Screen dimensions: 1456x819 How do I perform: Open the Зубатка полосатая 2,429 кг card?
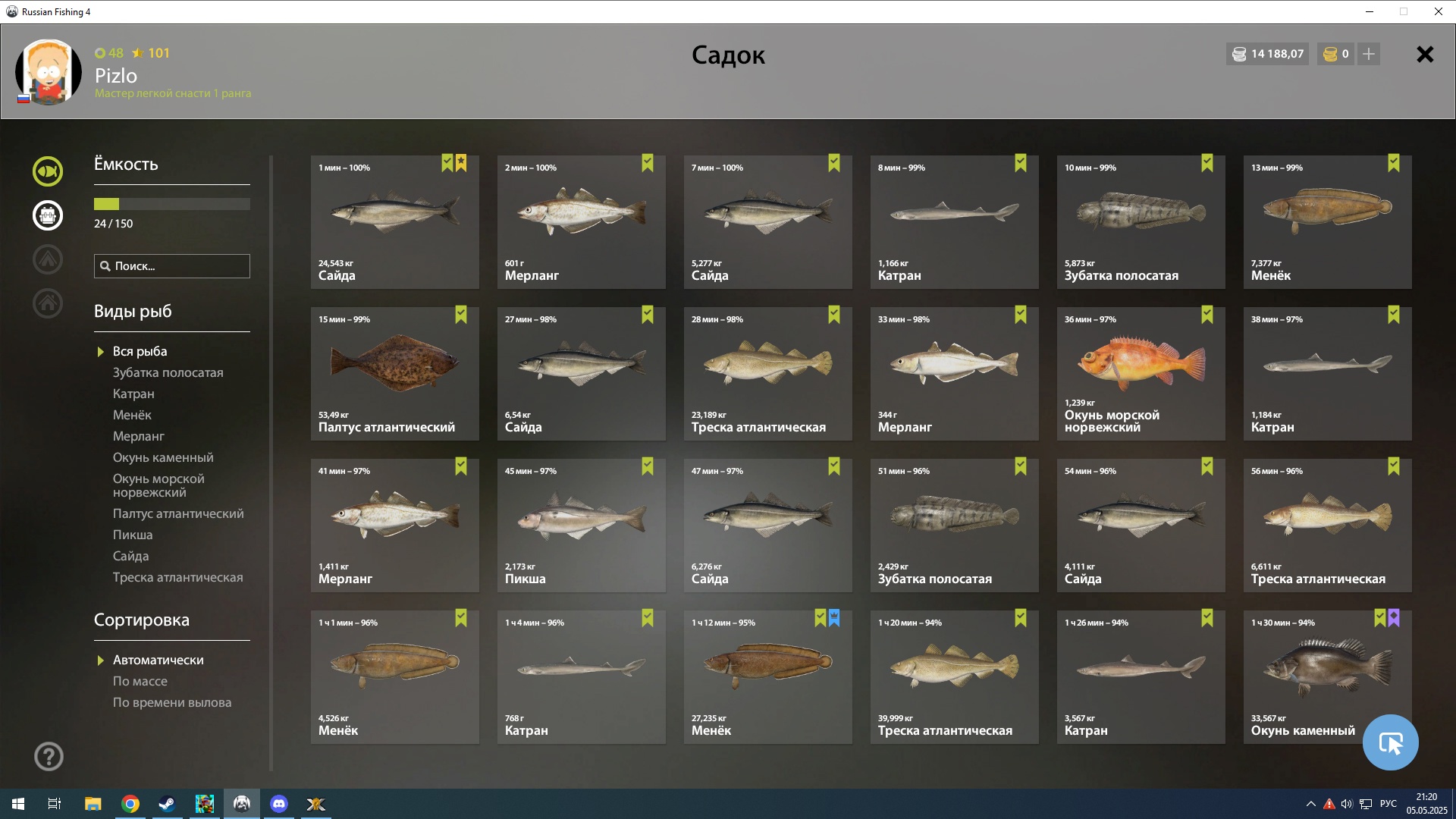955,526
